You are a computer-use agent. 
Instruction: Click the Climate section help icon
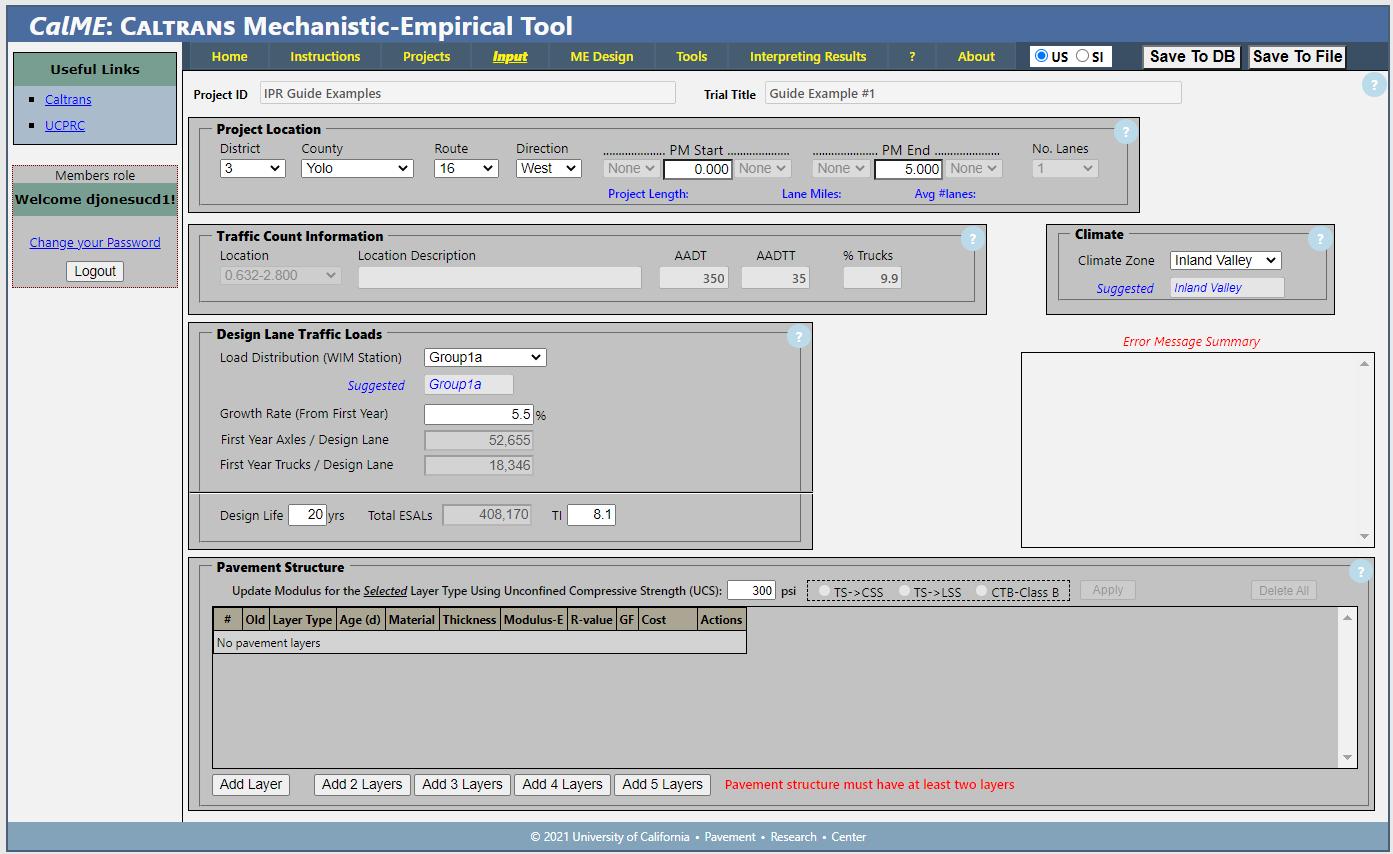(x=1320, y=238)
